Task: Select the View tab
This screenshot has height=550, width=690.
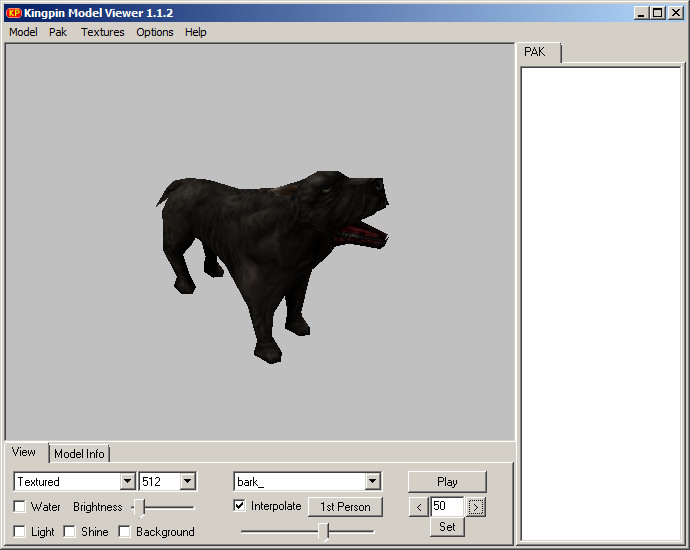Action: point(26,452)
